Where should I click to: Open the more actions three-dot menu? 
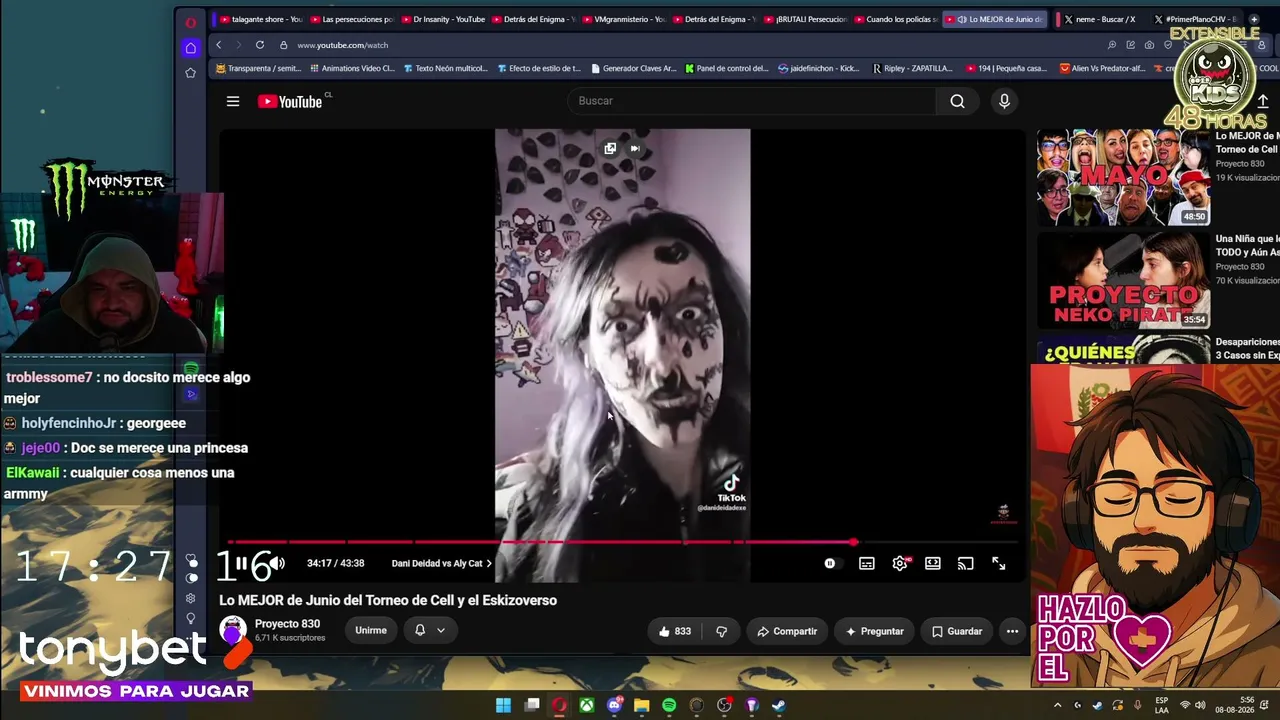tap(1012, 631)
